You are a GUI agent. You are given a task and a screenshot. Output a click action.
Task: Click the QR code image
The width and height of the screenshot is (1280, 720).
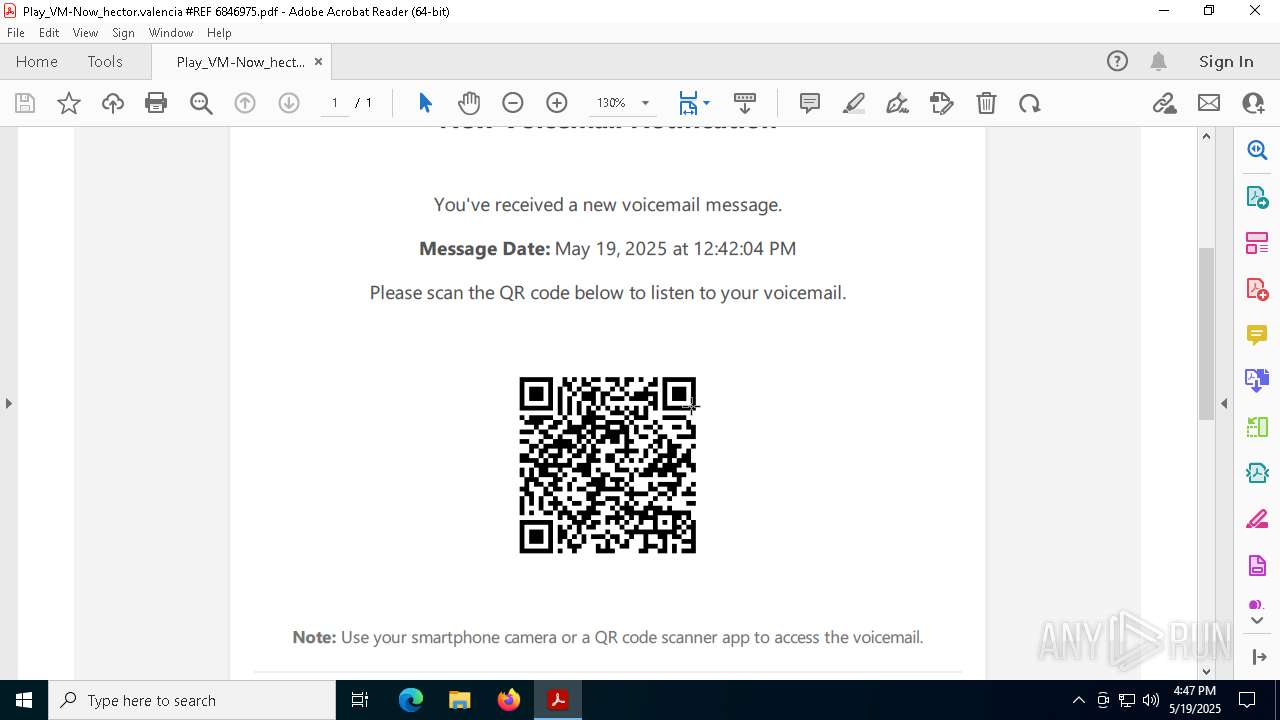pyautogui.click(x=607, y=465)
